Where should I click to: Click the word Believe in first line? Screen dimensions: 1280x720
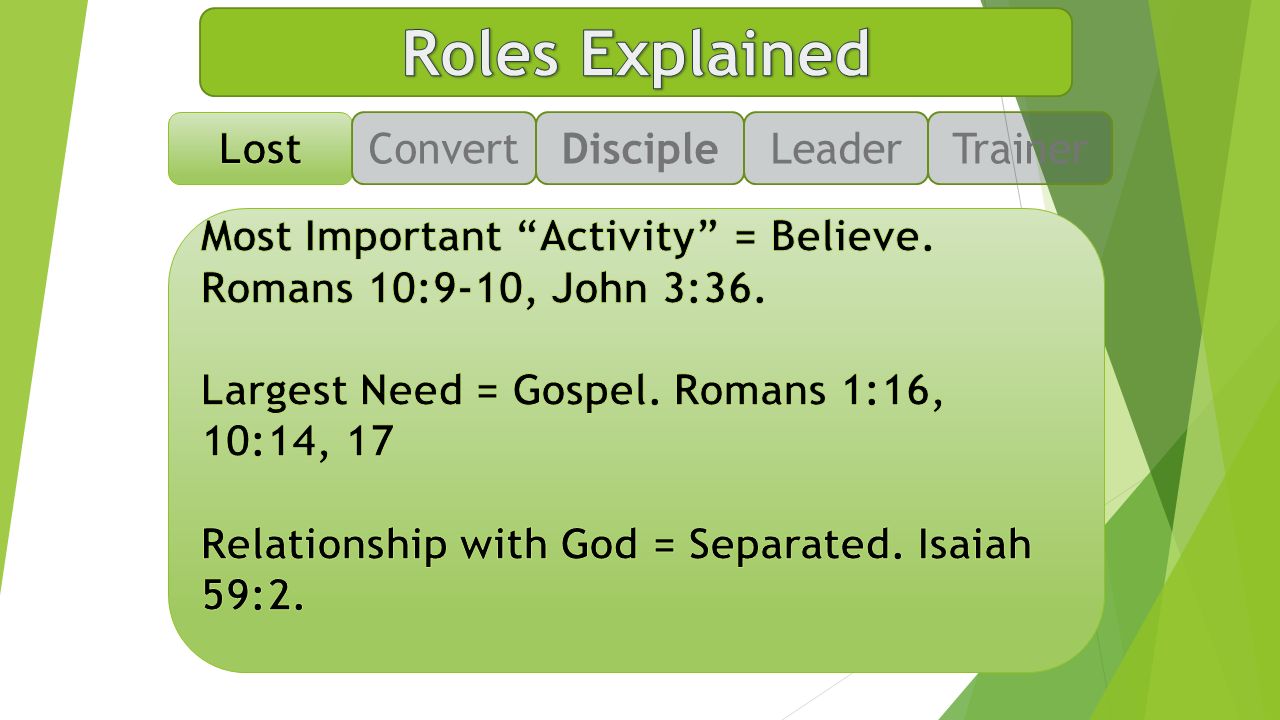(852, 238)
